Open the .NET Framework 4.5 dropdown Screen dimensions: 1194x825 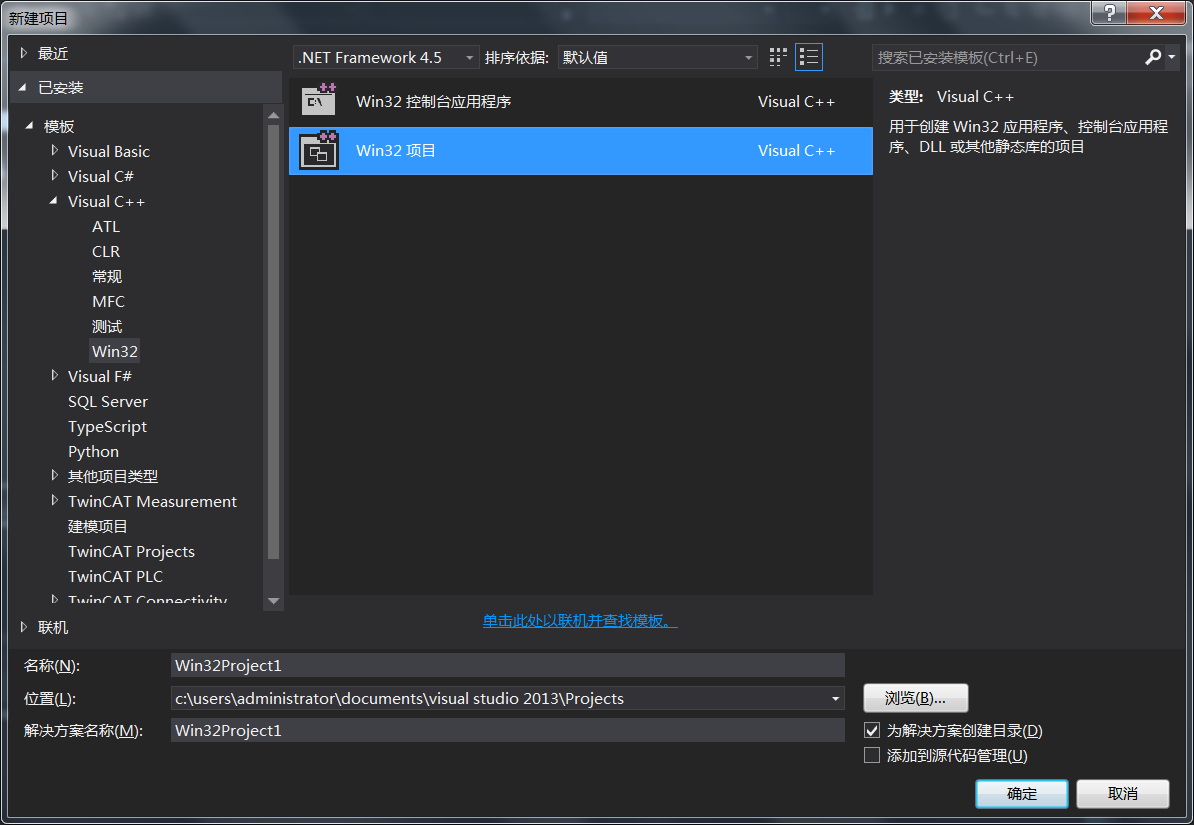[x=386, y=57]
